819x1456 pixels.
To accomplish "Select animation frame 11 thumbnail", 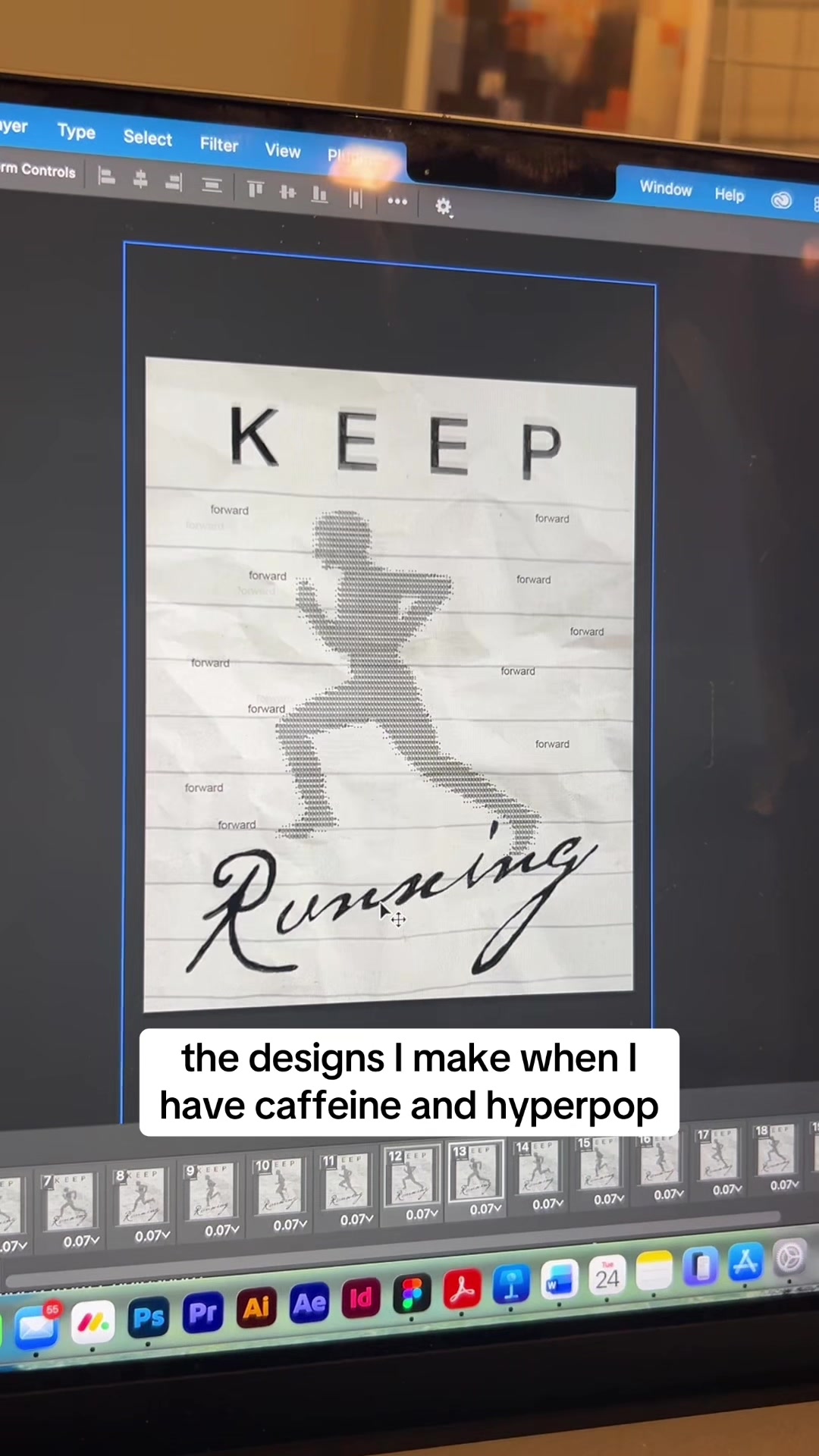I will point(347,1181).
